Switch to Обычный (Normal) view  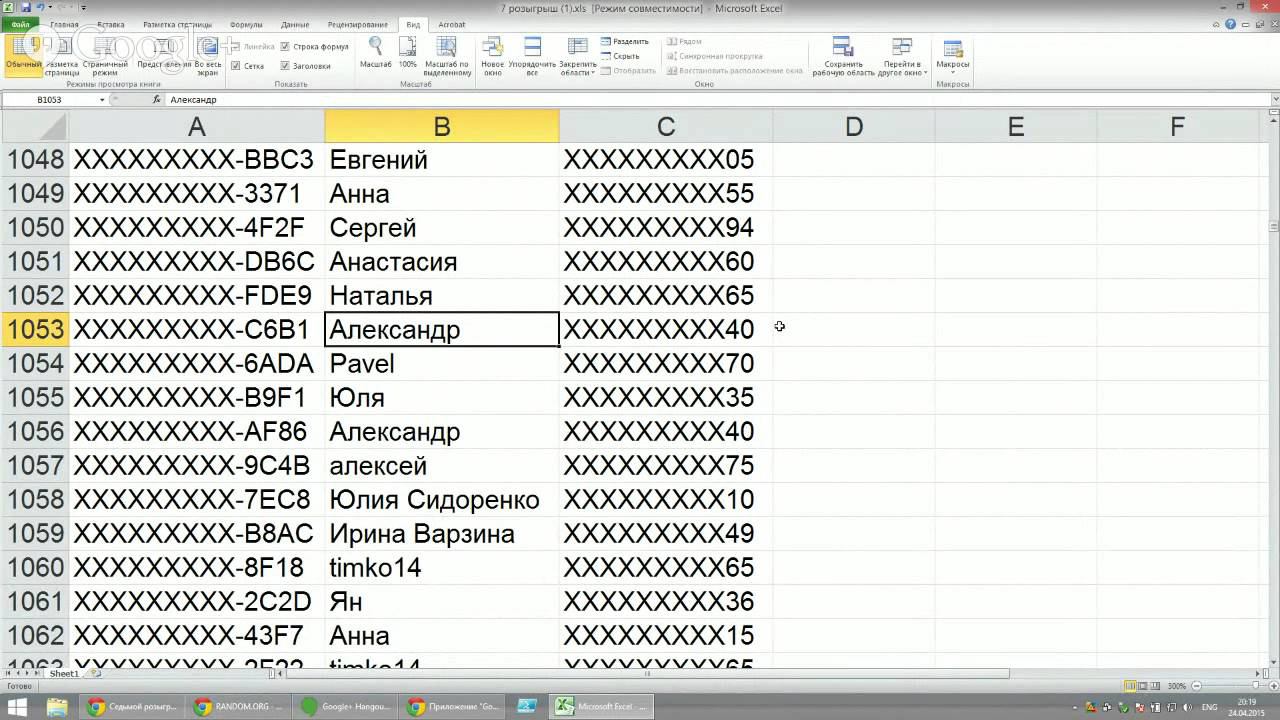pyautogui.click(x=22, y=56)
